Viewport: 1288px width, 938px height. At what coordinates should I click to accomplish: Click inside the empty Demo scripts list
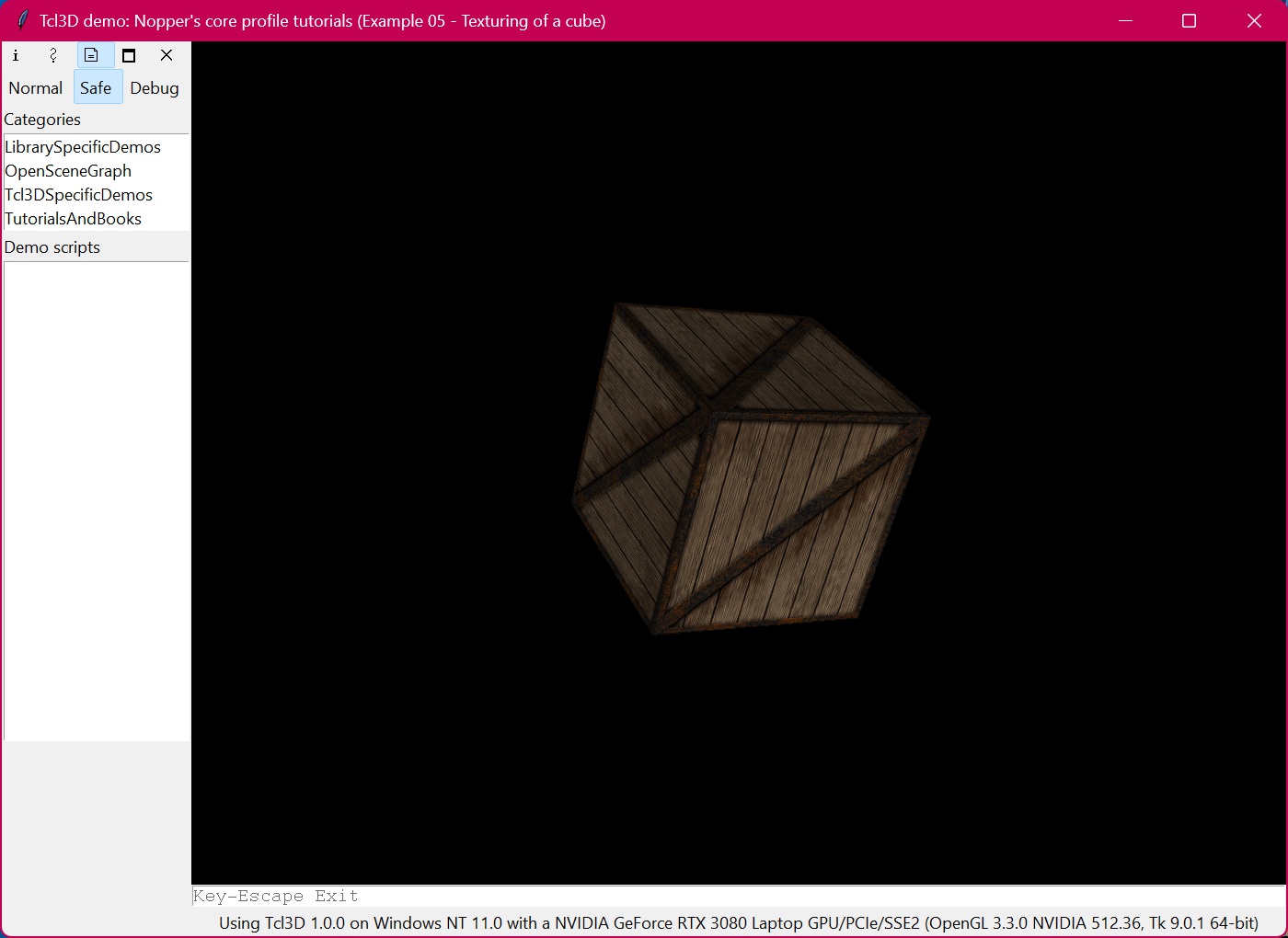[x=97, y=501]
